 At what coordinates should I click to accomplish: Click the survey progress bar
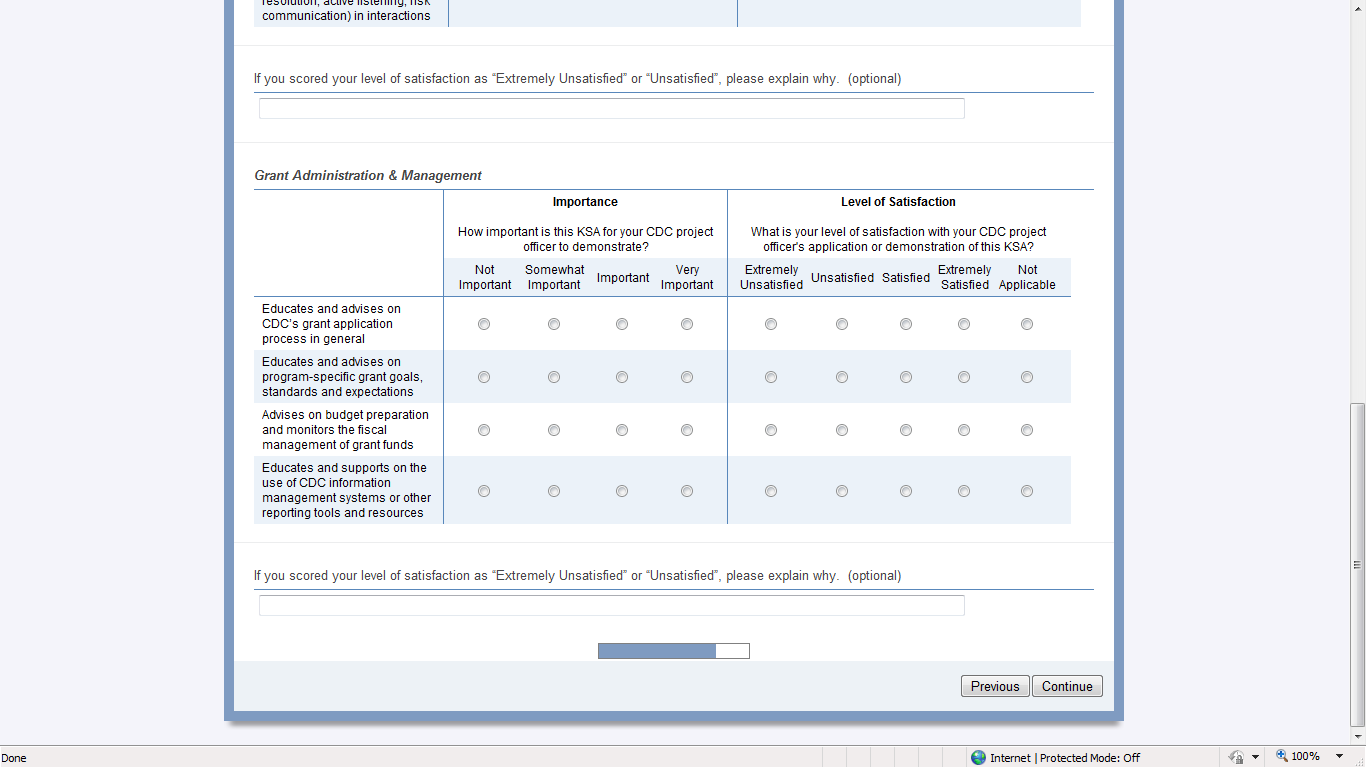tap(674, 651)
